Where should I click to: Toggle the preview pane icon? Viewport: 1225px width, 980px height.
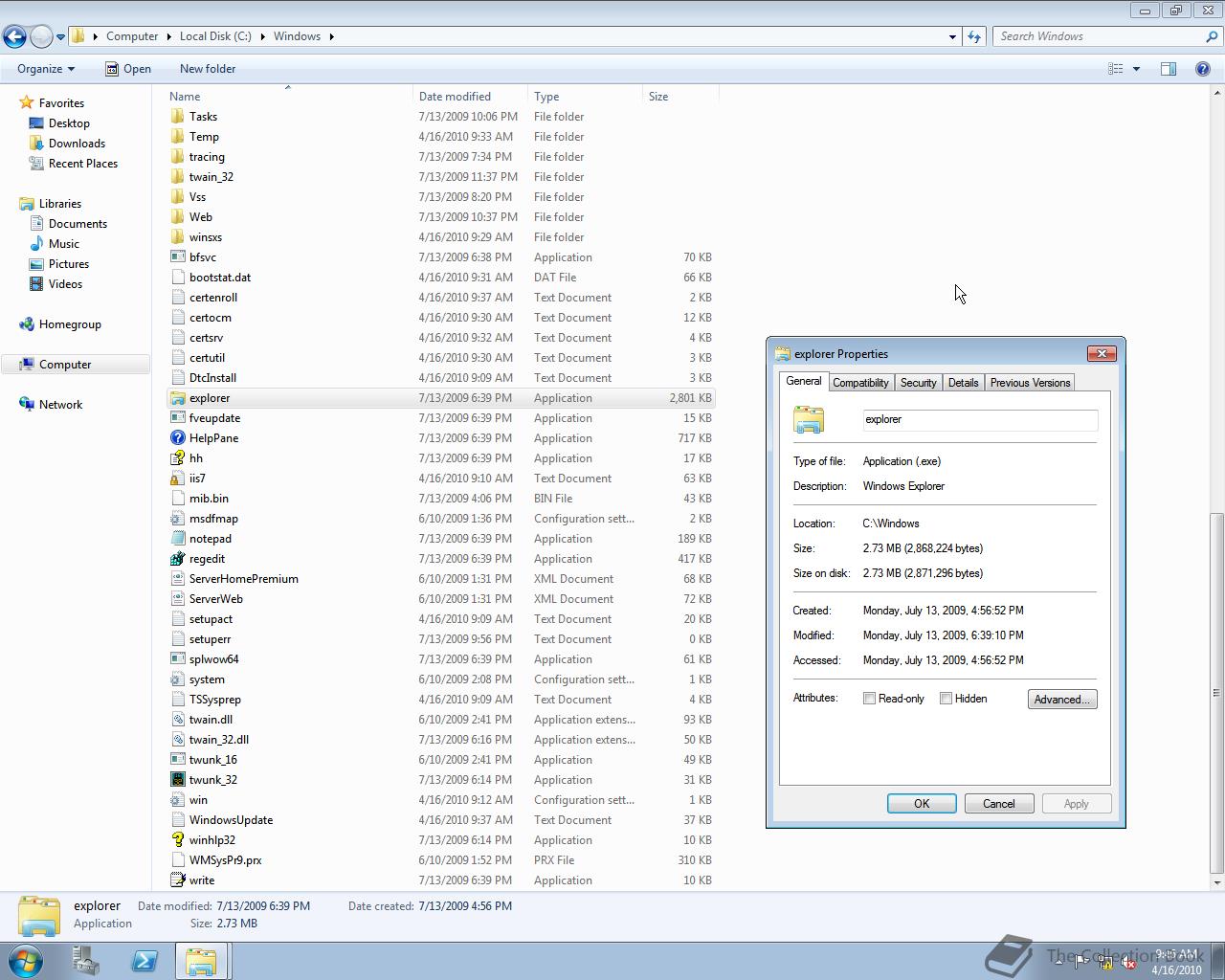(x=1169, y=69)
